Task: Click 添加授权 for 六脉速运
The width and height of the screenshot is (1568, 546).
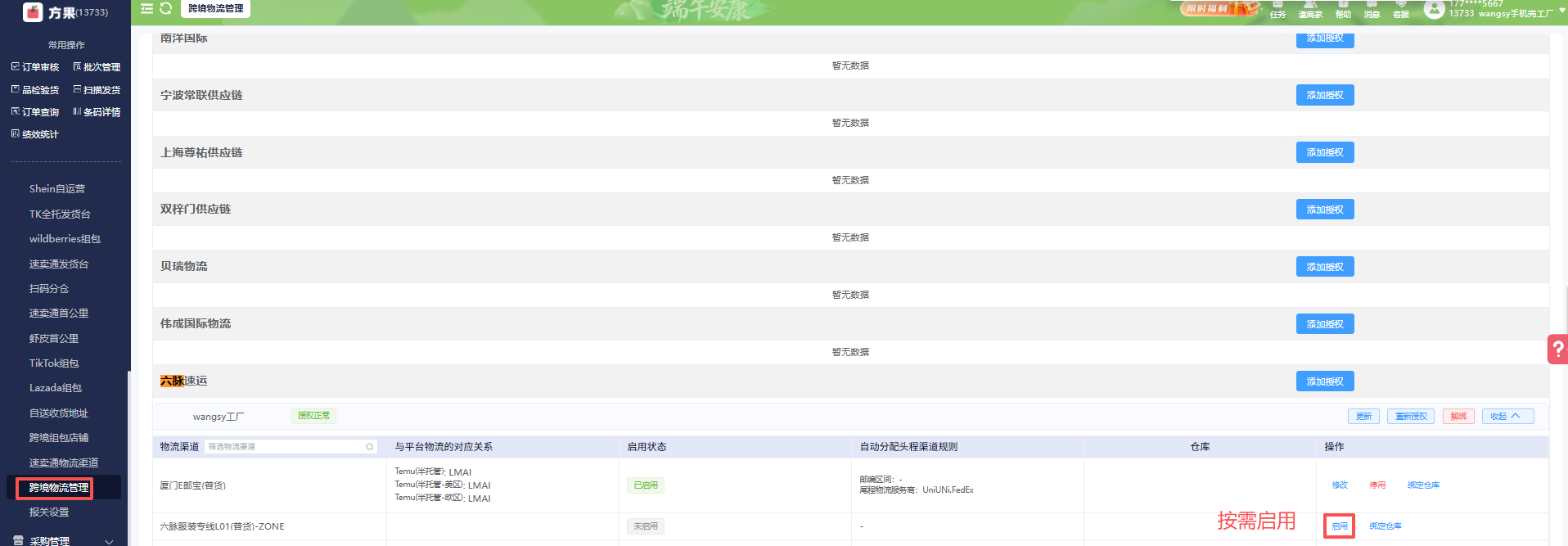Action: click(1325, 381)
